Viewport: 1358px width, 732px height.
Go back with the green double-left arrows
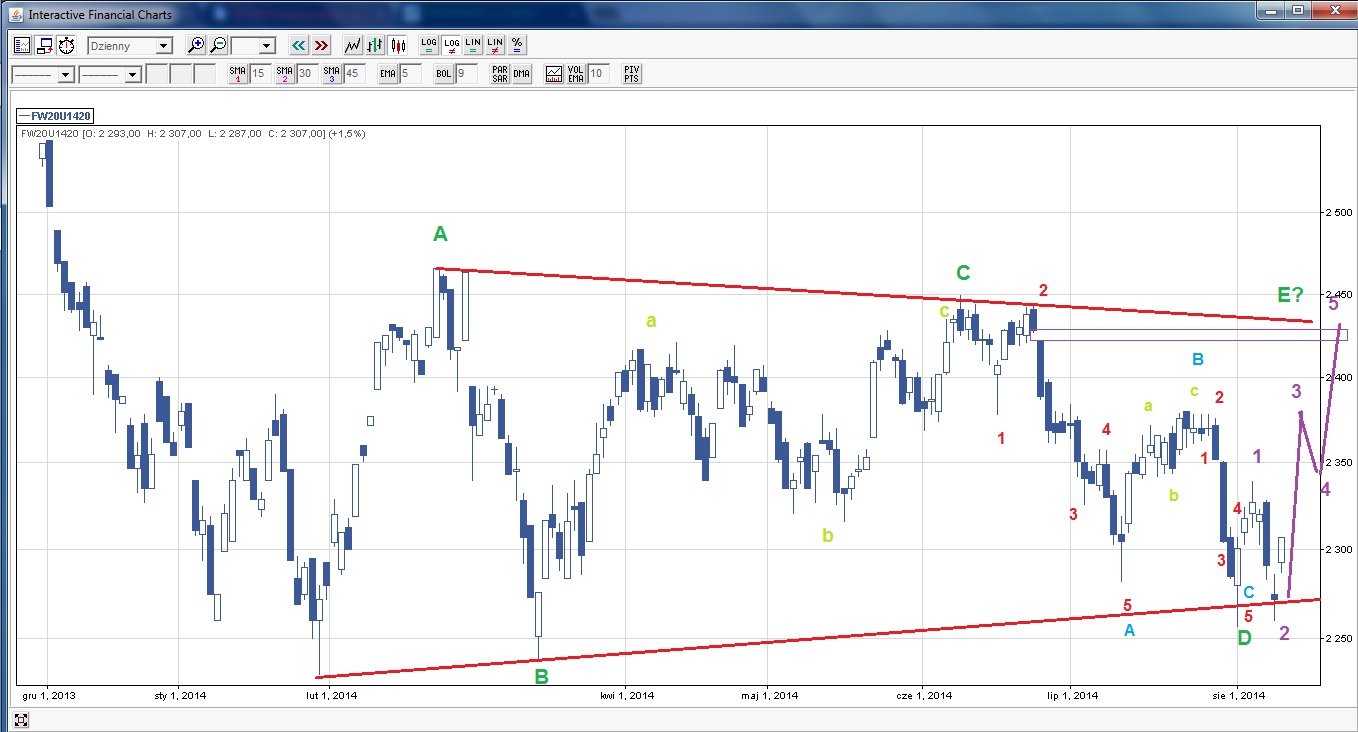[x=298, y=45]
